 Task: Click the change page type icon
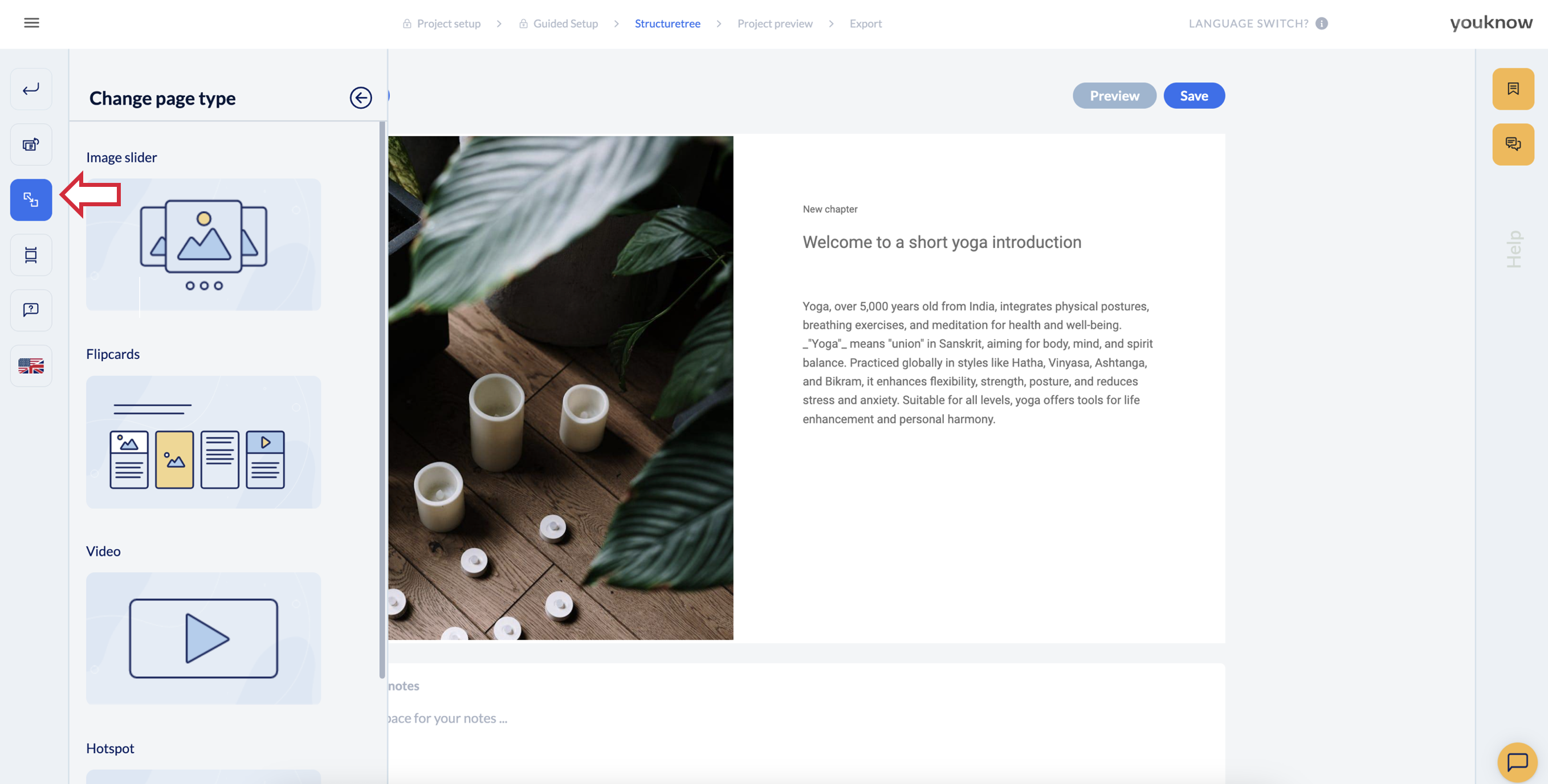click(x=31, y=200)
